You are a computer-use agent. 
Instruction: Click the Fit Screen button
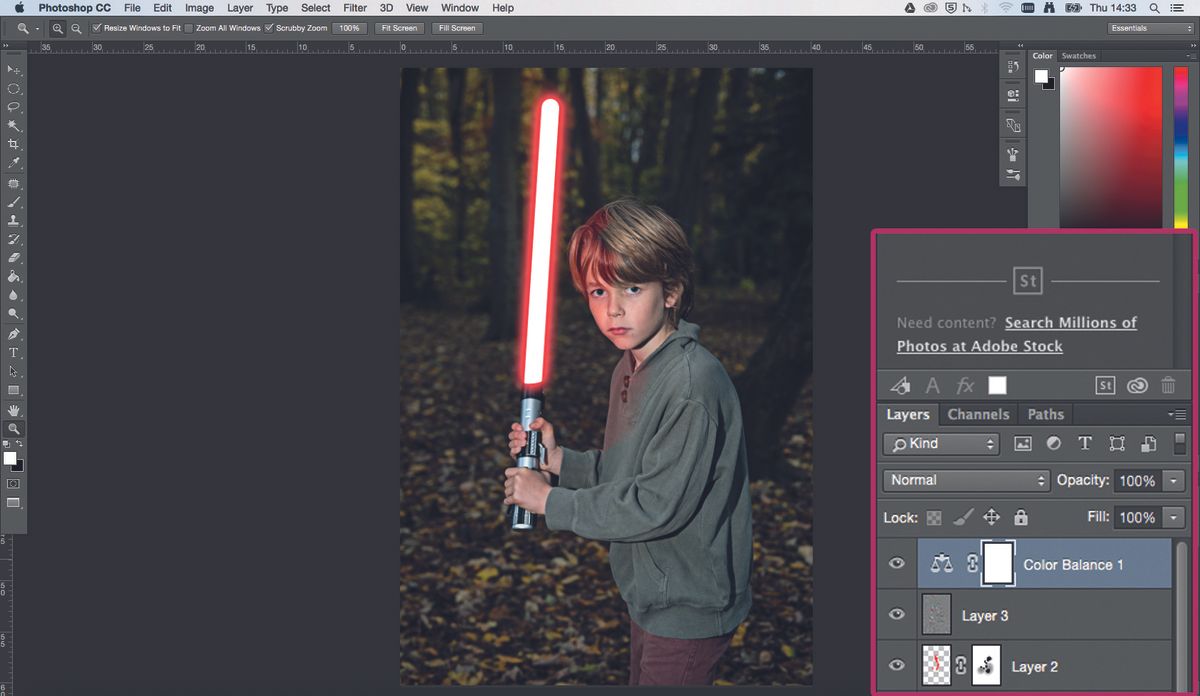click(399, 28)
